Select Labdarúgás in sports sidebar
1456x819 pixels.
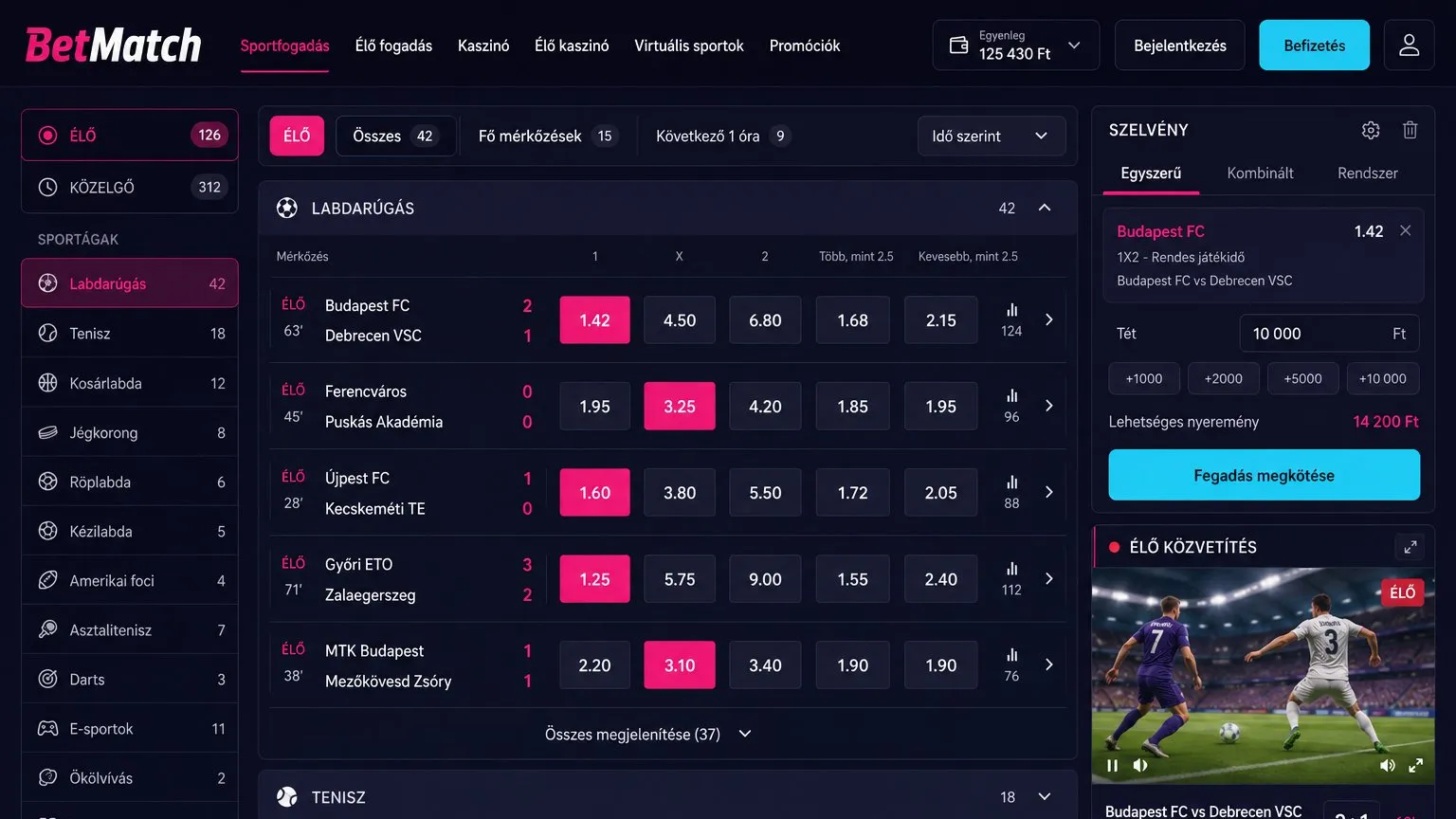click(x=130, y=283)
